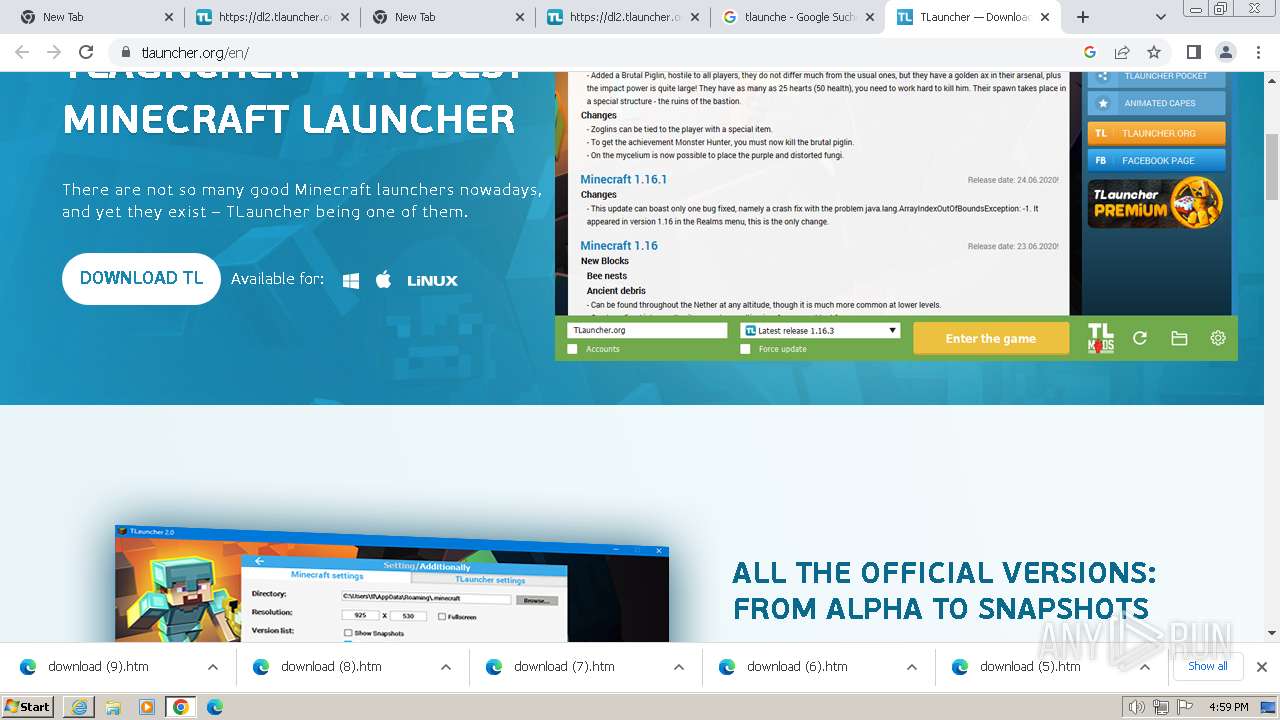The width and height of the screenshot is (1280, 720).
Task: Open media player taskbar icon
Action: (147, 707)
